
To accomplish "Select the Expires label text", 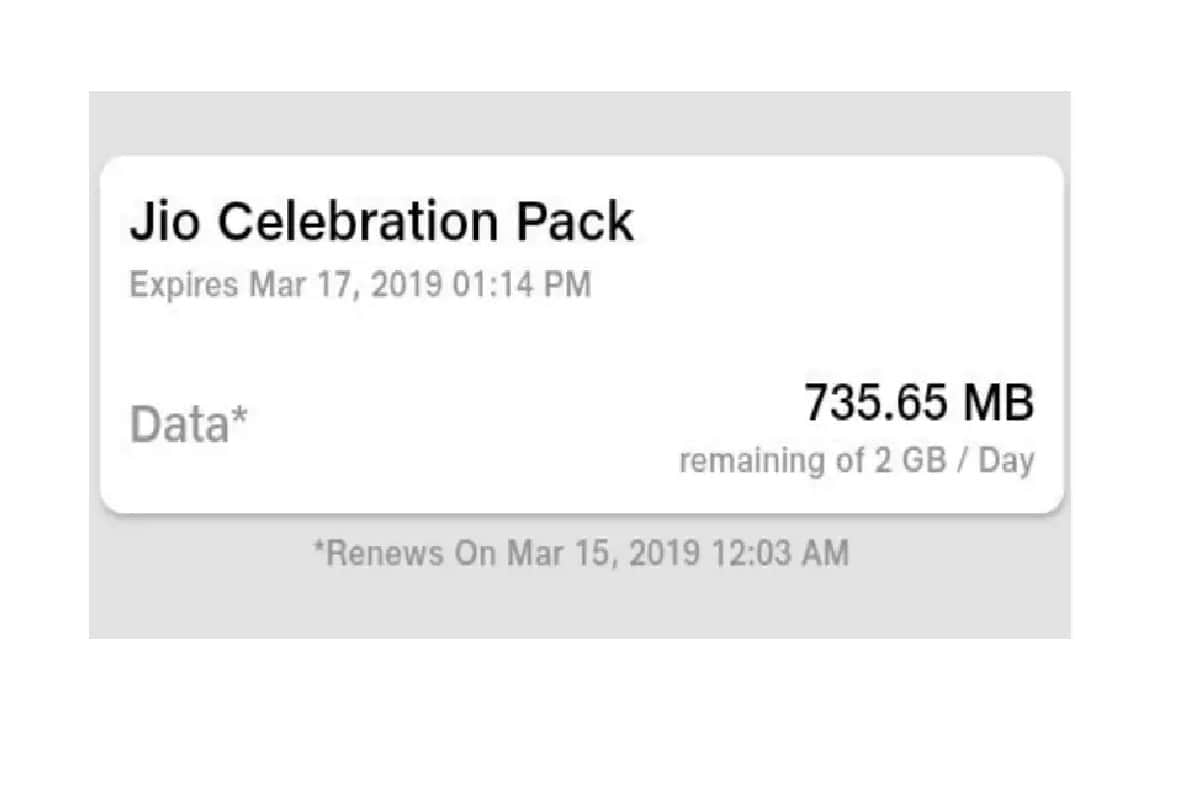I will pyautogui.click(x=182, y=284).
